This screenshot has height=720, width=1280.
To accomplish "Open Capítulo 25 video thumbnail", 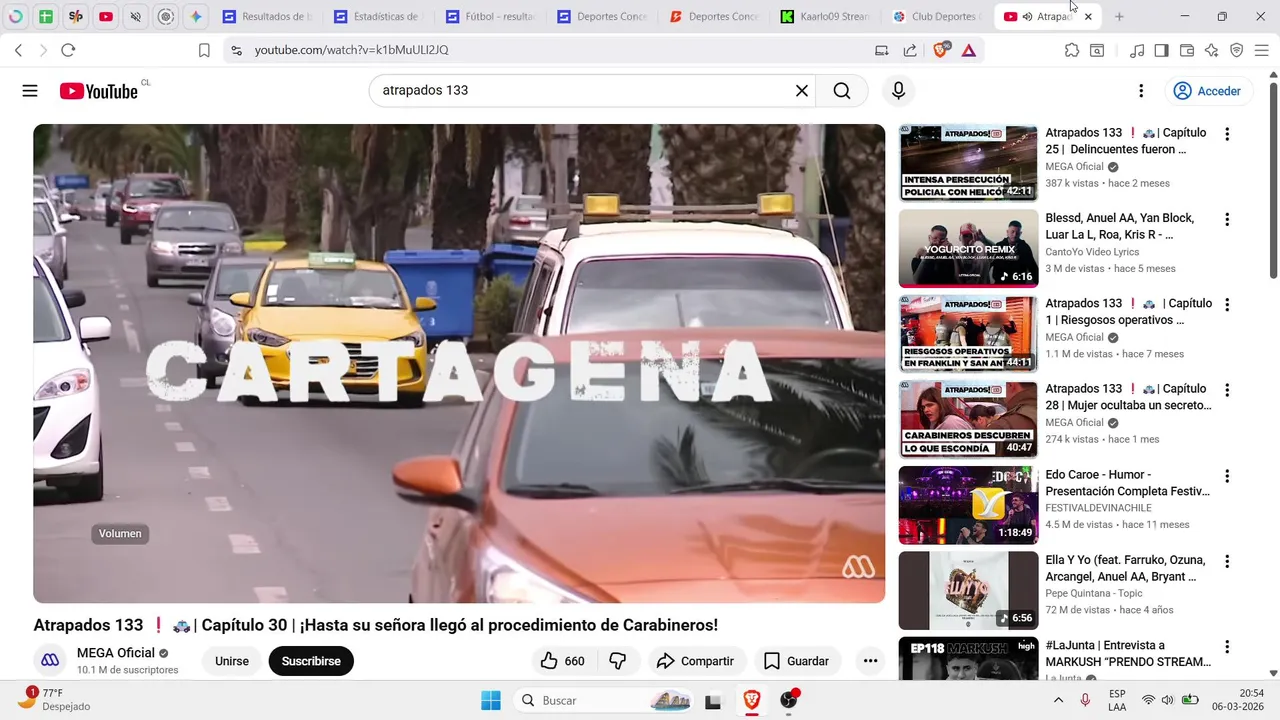I will pyautogui.click(x=968, y=163).
